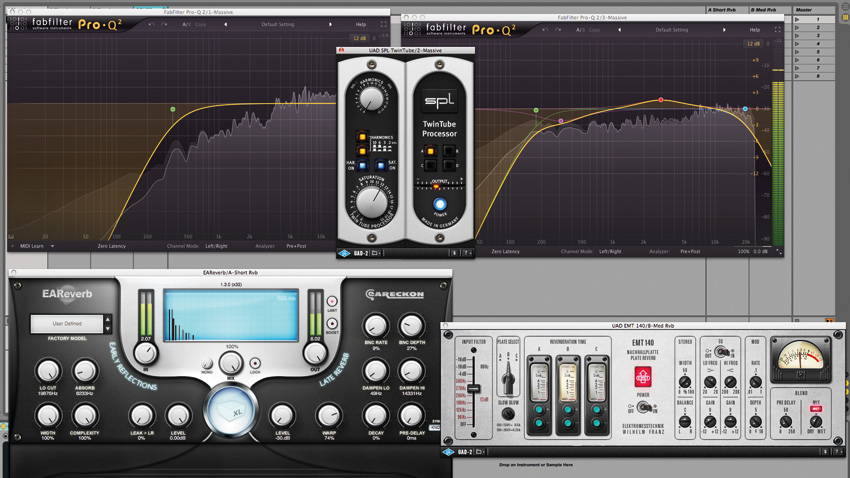The height and width of the screenshot is (478, 850).
Task: Open the Channel Mode Left/Right menu in left Pro-Q 2
Action: (216, 246)
